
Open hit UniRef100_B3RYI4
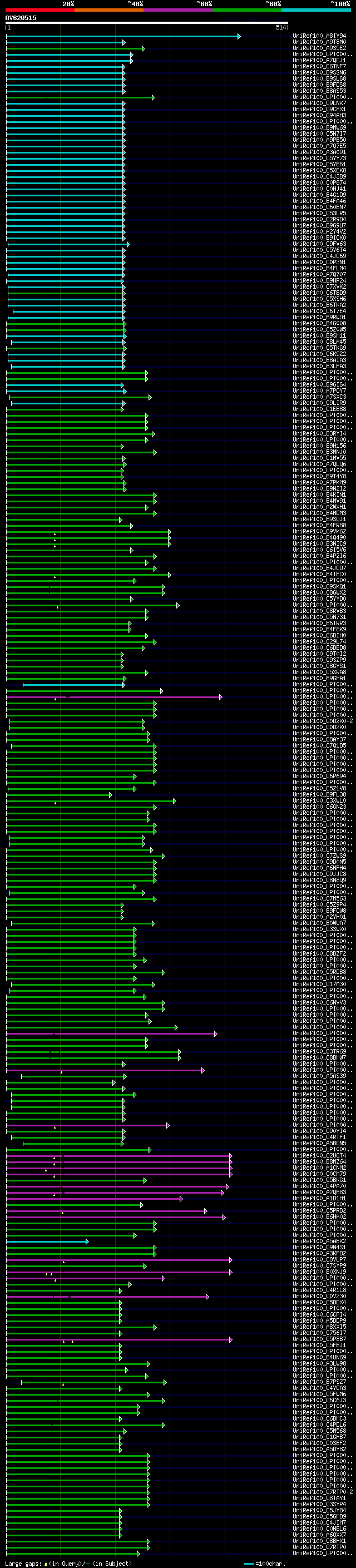click(x=319, y=433)
